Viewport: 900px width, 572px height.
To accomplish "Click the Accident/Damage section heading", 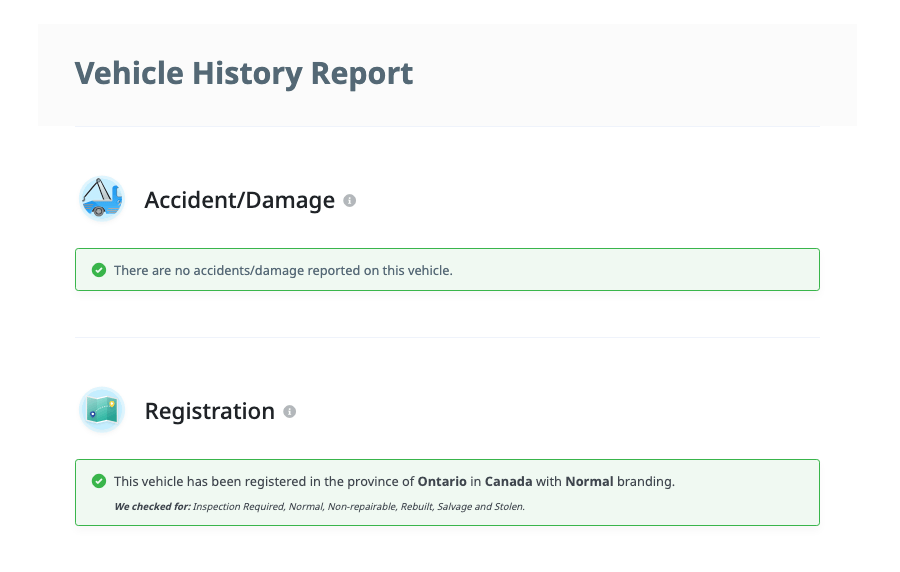I will [239, 200].
